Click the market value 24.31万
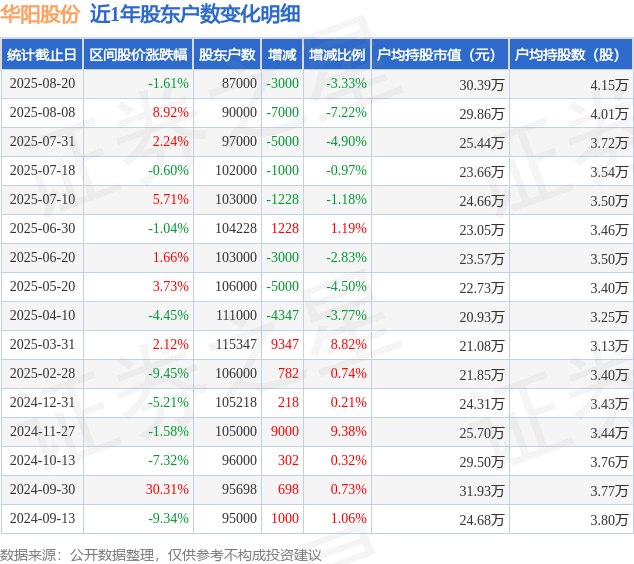634x564 pixels. [x=482, y=404]
